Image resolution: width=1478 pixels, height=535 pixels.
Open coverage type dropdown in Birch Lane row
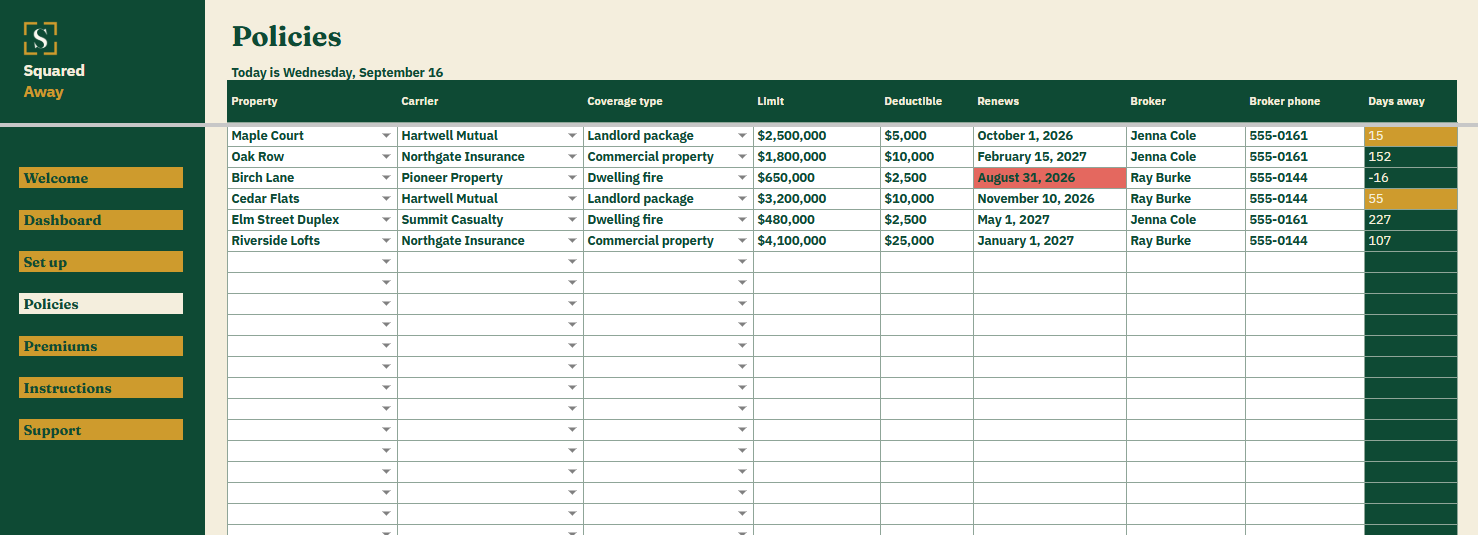(x=742, y=178)
